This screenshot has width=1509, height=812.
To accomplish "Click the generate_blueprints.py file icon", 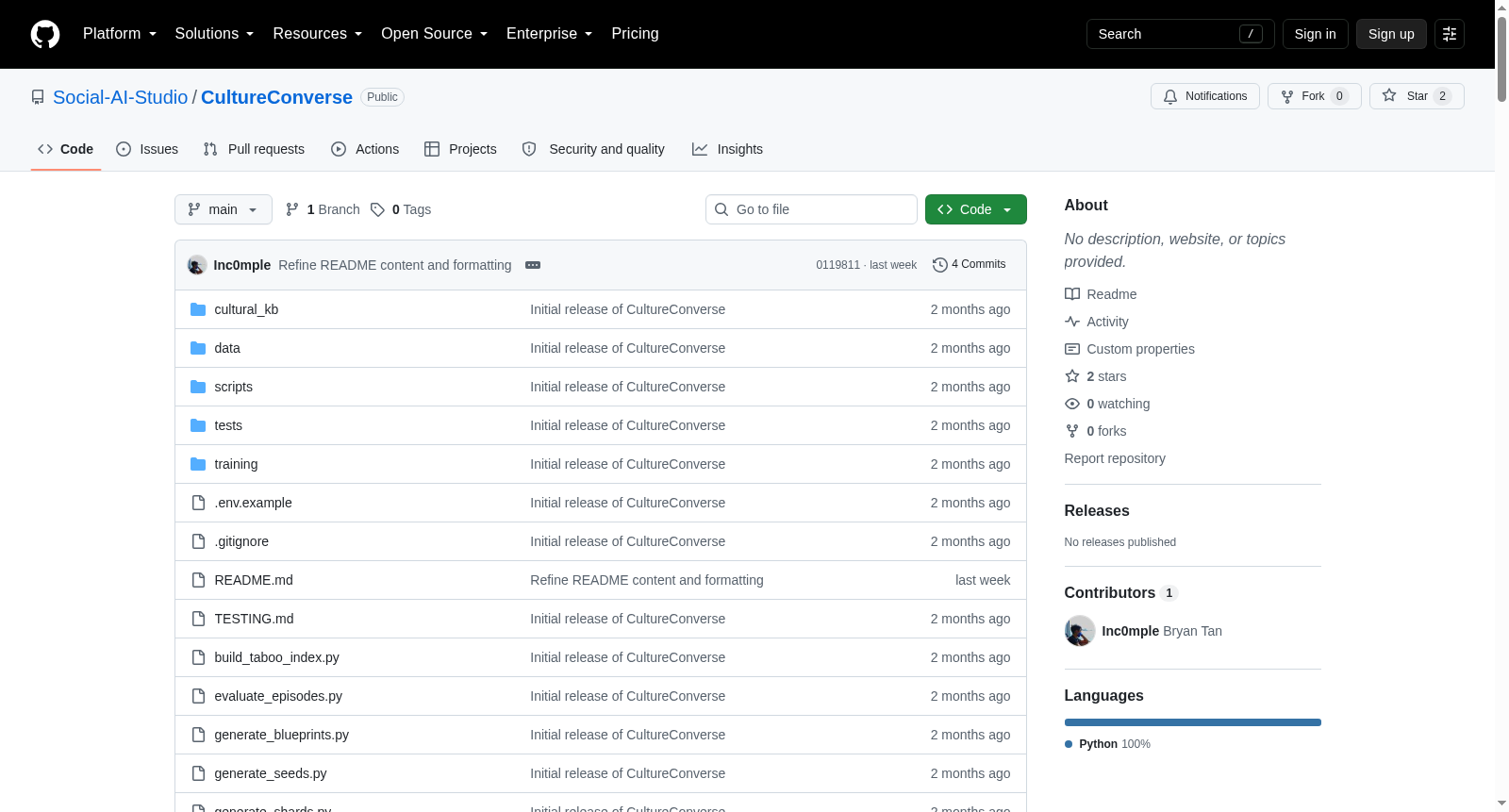I will (x=198, y=735).
